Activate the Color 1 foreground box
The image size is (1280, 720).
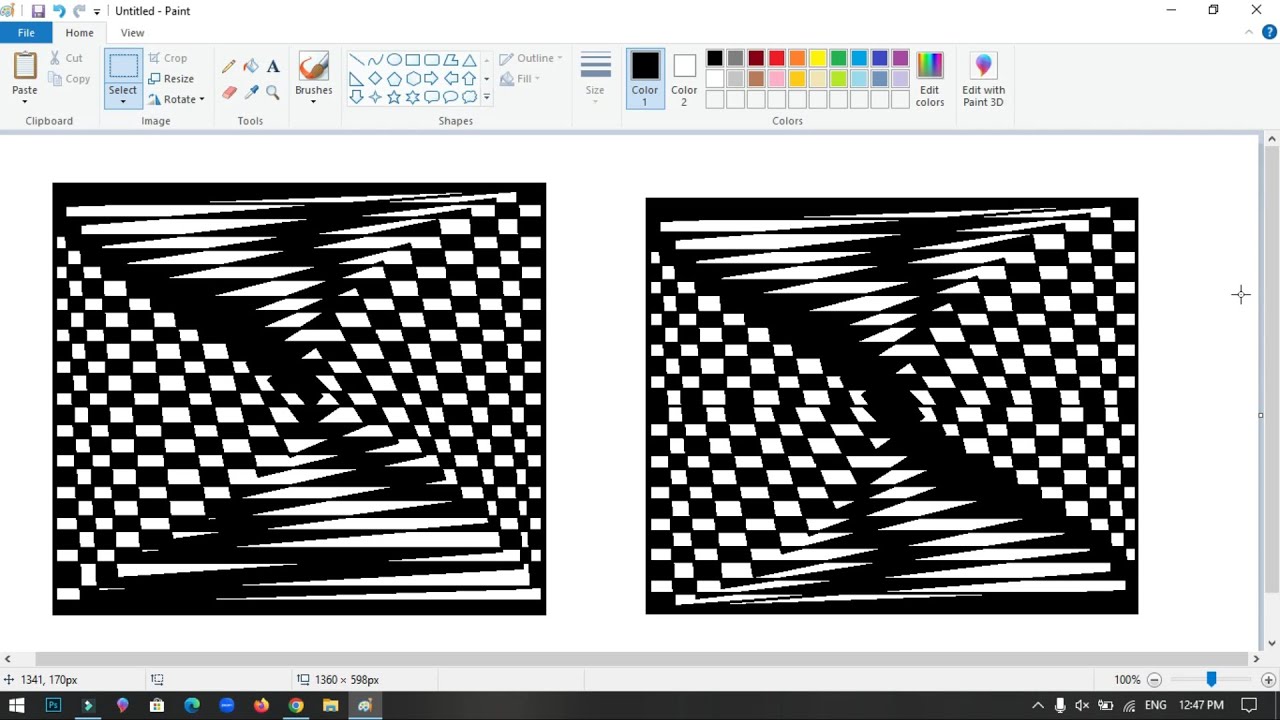pos(645,79)
